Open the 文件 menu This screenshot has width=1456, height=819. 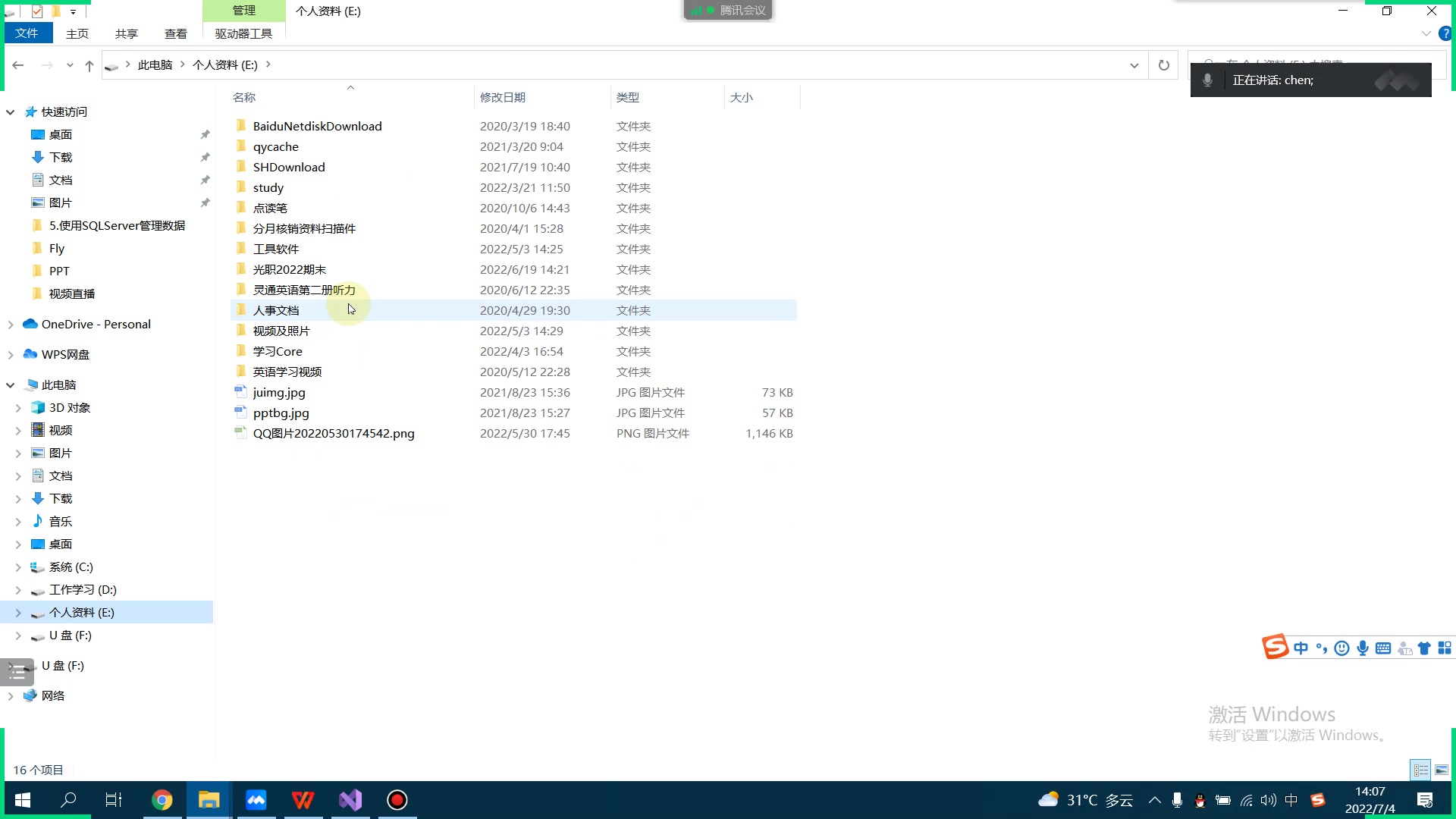point(27,33)
